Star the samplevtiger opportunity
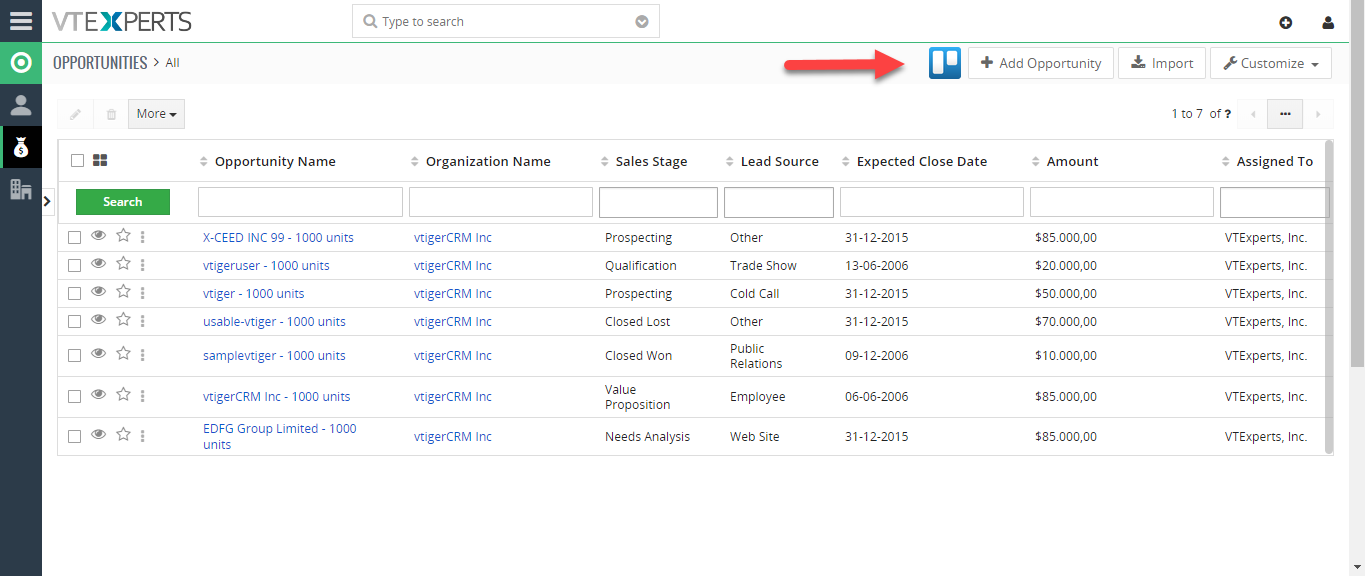Viewport: 1365px width, 576px height. 123,354
